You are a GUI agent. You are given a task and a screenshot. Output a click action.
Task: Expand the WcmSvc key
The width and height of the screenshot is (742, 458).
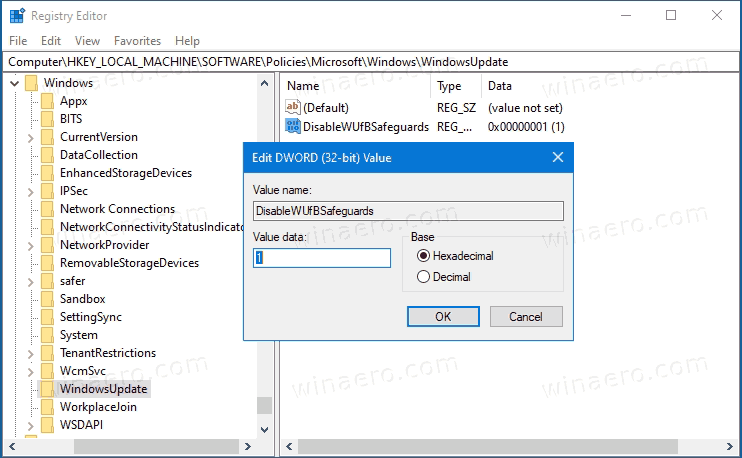pyautogui.click(x=31, y=372)
